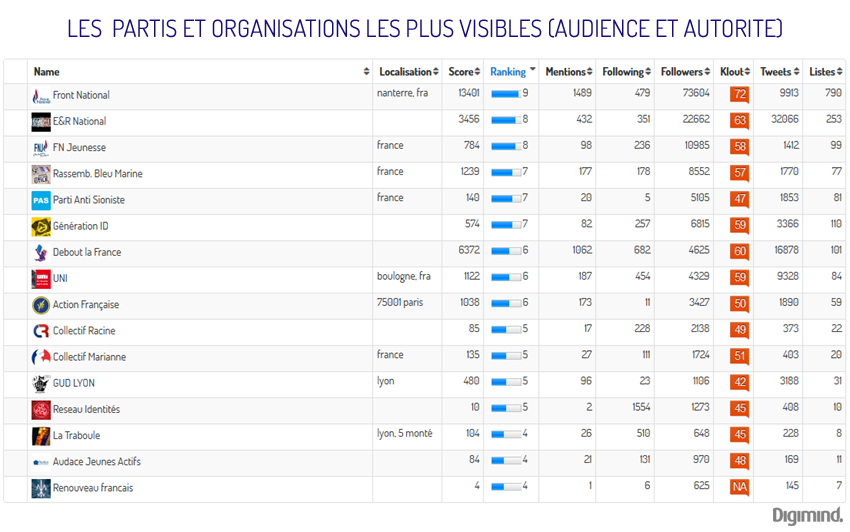This screenshot has width=850, height=532.
Task: Click the La Traboule avatar icon
Action: tap(41, 435)
